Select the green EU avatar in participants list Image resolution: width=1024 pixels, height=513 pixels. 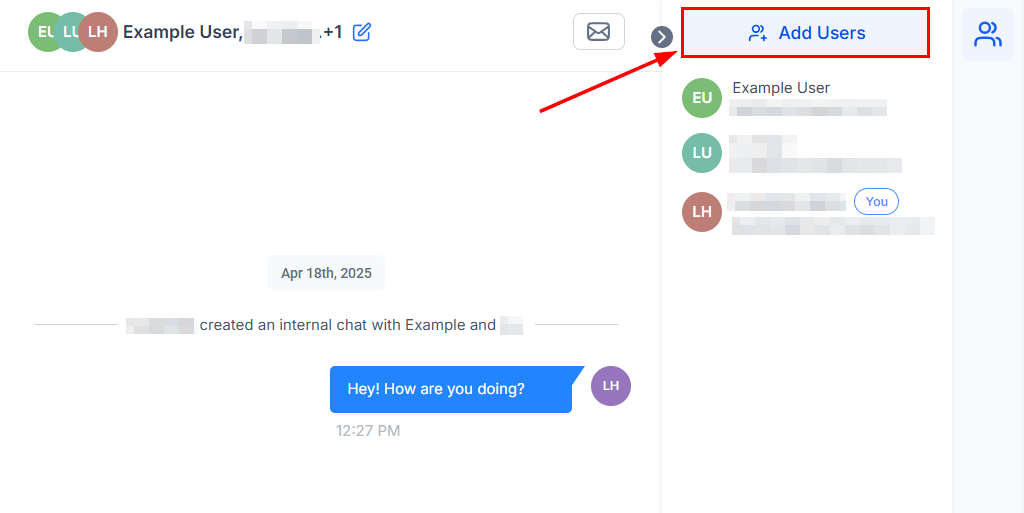(x=702, y=98)
